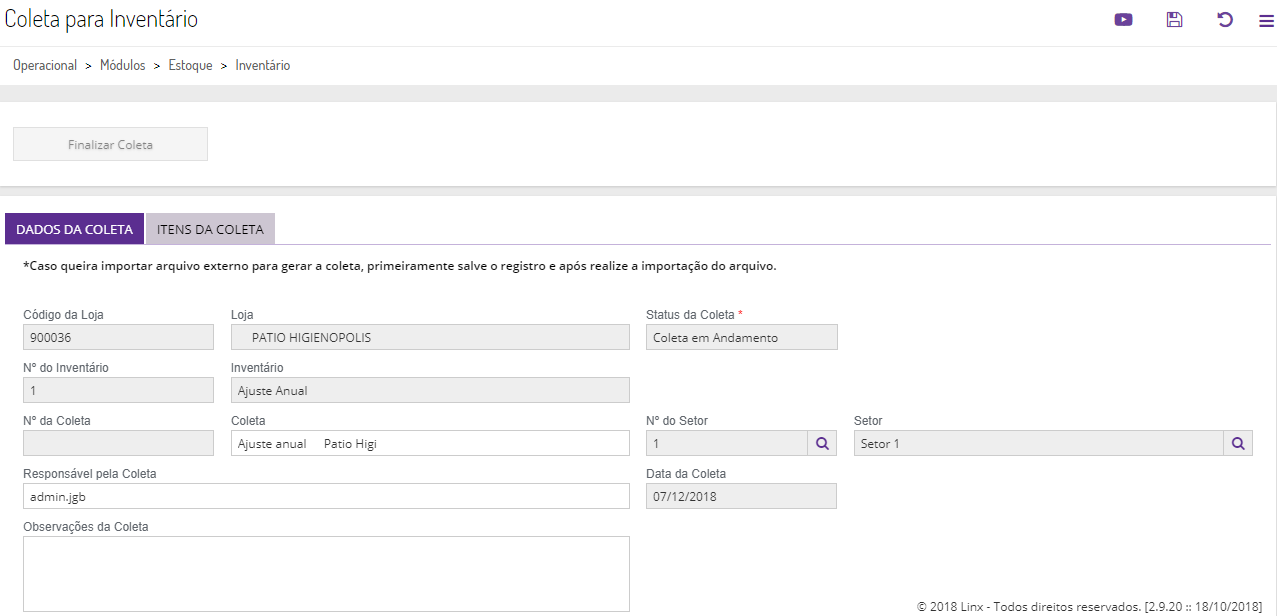Click the undo/refresh arrow icon
The width and height of the screenshot is (1277, 616).
(x=1225, y=19)
